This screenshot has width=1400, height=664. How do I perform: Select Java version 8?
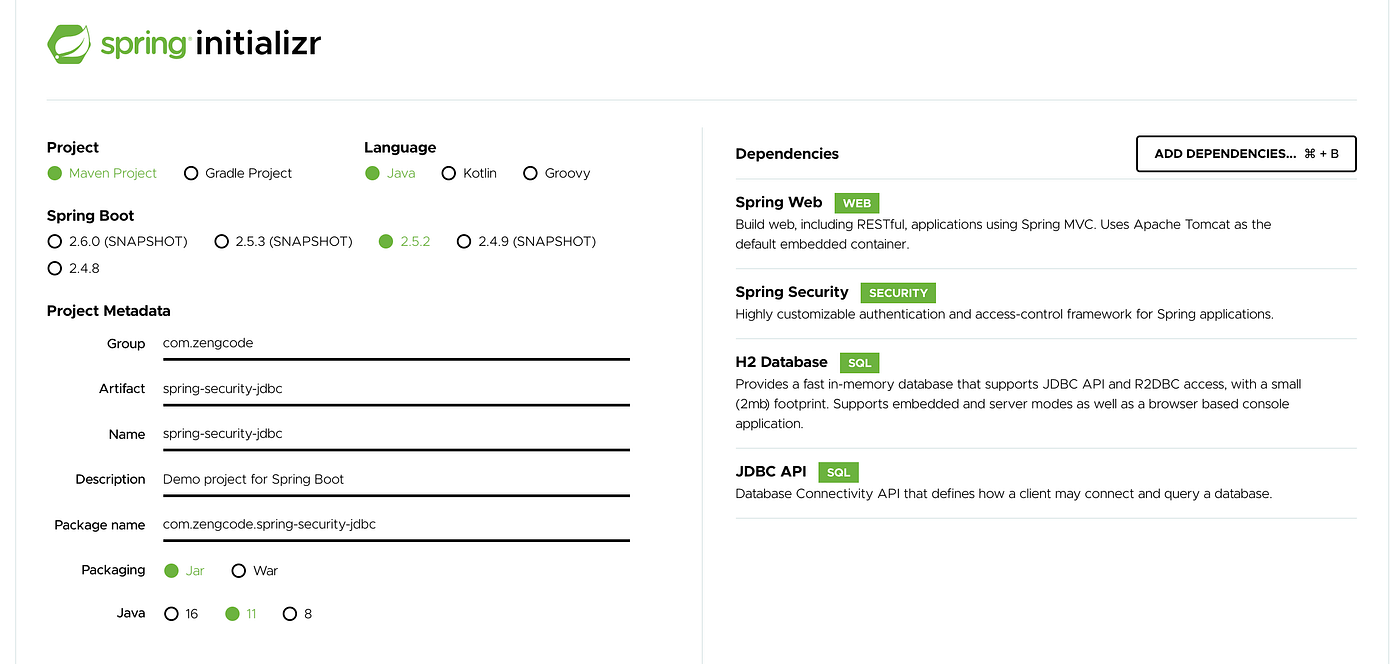[x=298, y=614]
